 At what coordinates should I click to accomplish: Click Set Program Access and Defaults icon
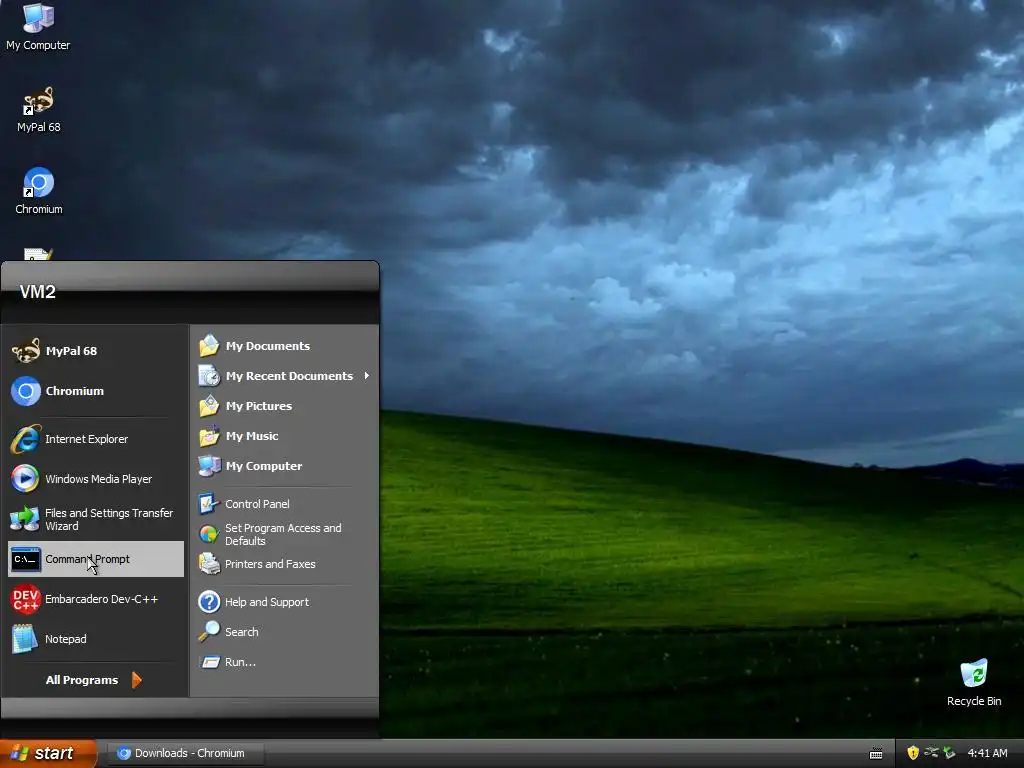click(209, 534)
